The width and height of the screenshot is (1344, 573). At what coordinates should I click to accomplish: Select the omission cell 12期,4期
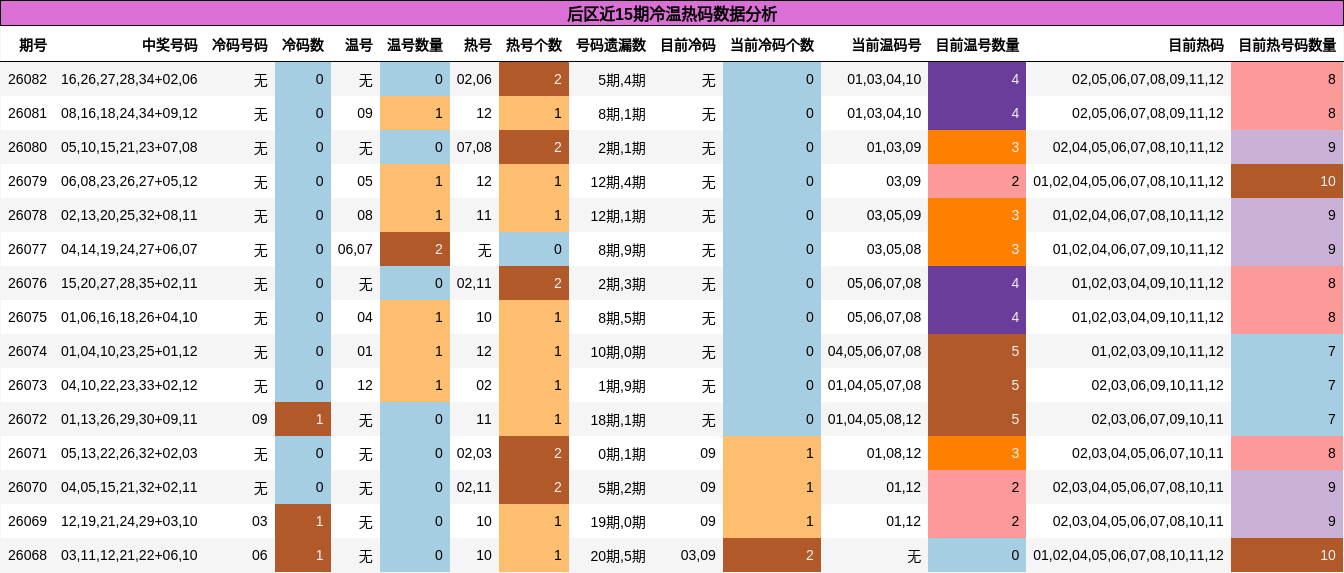[618, 182]
